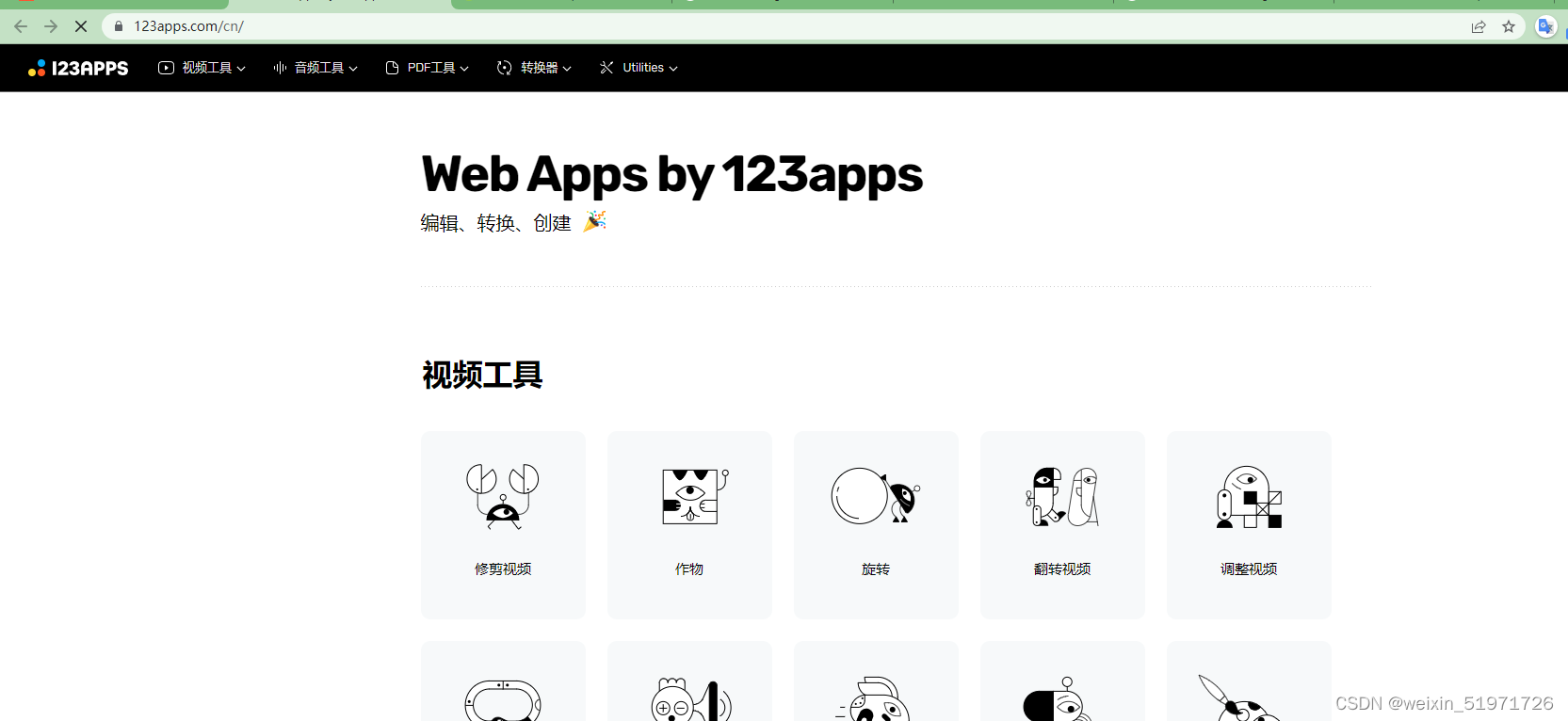The height and width of the screenshot is (721, 1568).
Task: Click the tools icon beside Utilities
Action: 606,68
